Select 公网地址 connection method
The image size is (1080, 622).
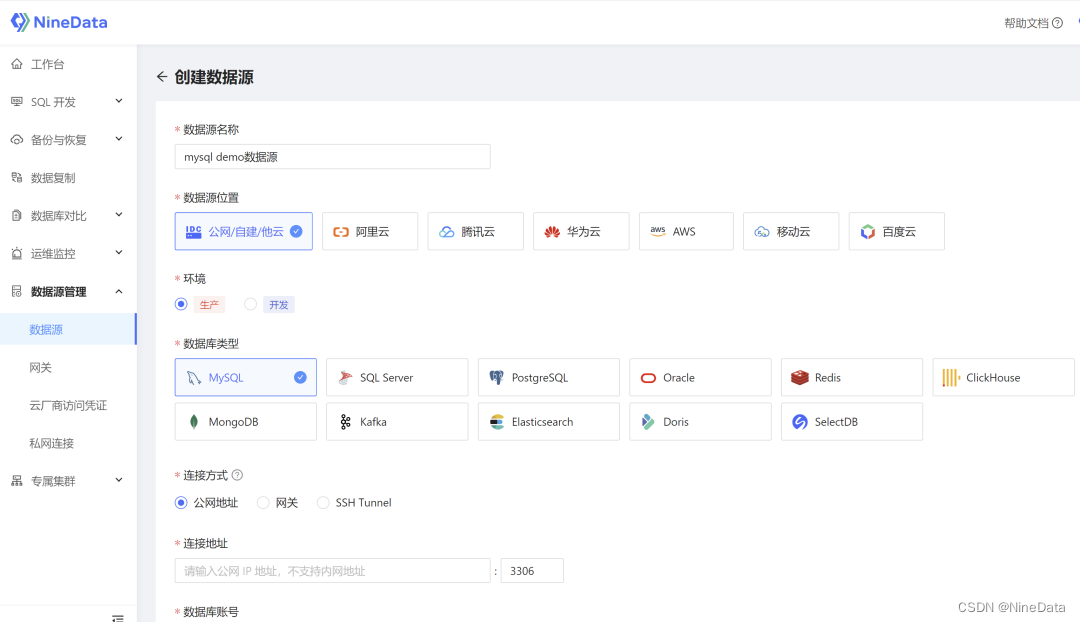[x=181, y=503]
